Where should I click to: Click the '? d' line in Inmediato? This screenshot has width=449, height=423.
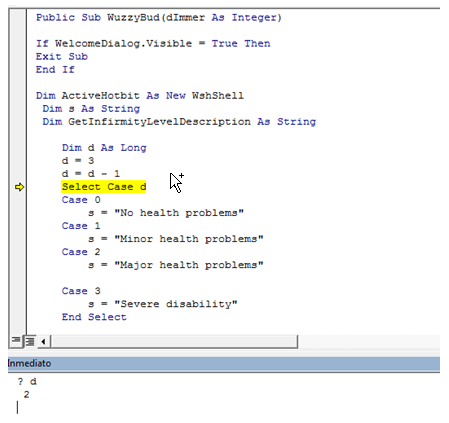27,381
